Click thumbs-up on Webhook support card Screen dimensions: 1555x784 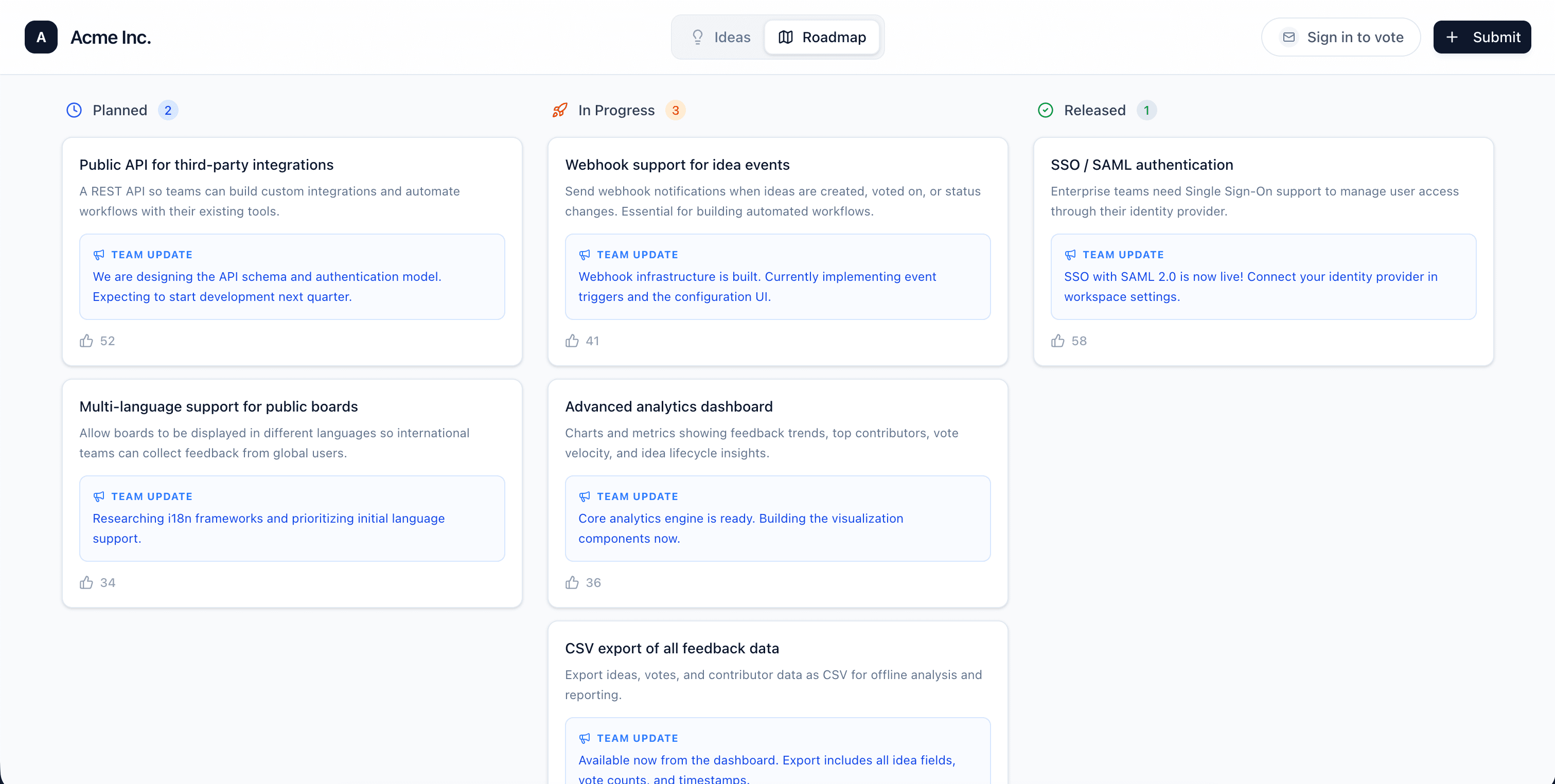[x=572, y=341]
